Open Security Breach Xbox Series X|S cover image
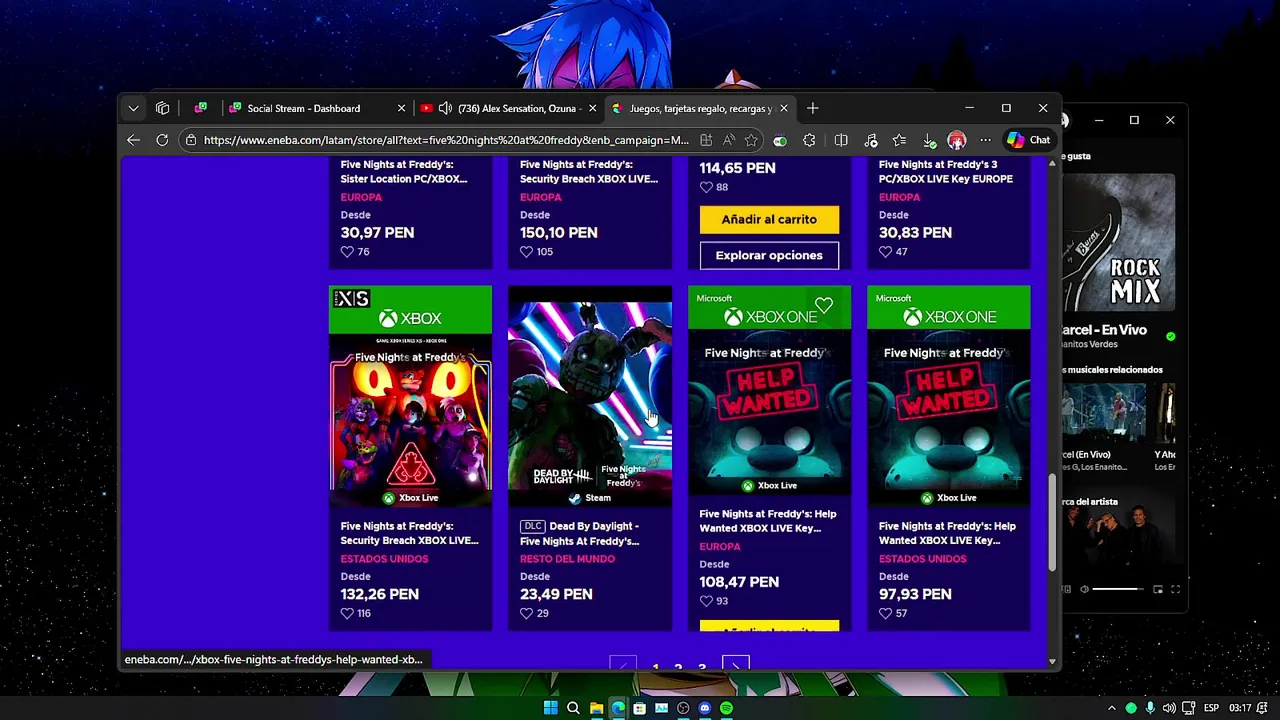 coord(410,396)
